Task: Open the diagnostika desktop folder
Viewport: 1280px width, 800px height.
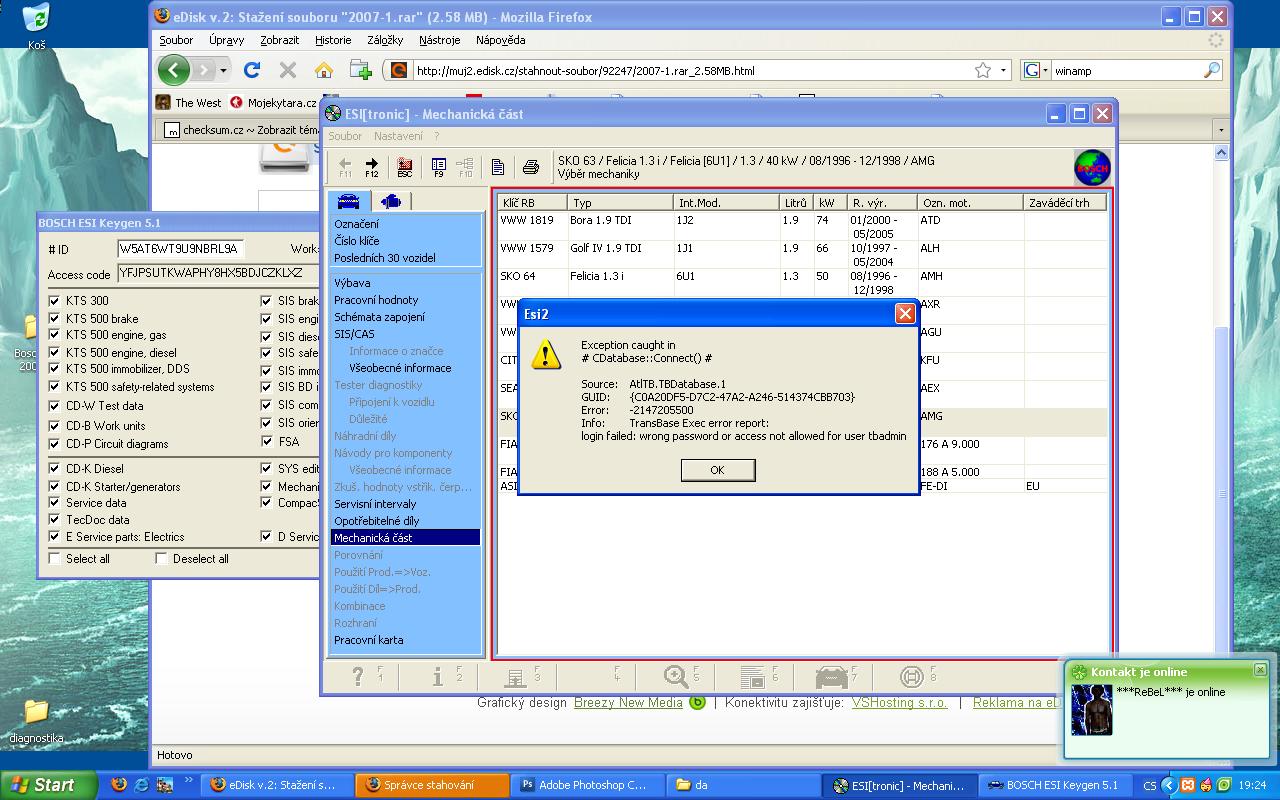Action: tap(36, 720)
